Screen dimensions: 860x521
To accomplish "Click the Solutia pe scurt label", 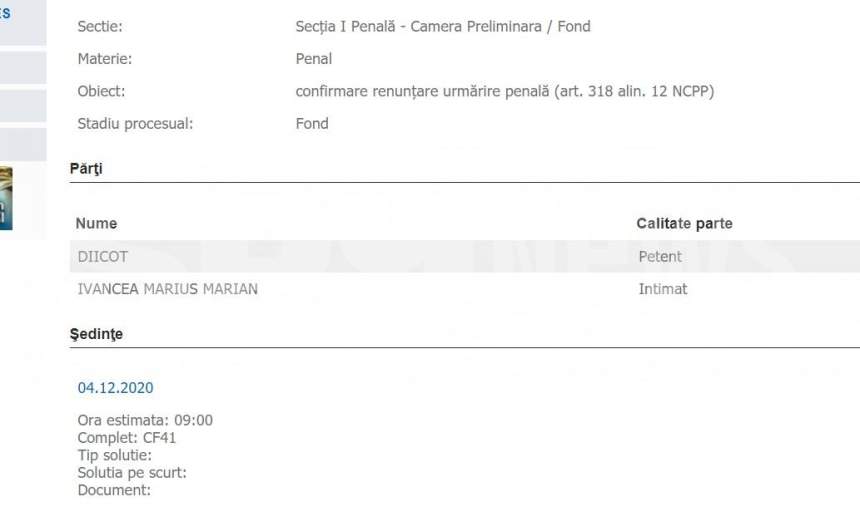I will tap(132, 472).
